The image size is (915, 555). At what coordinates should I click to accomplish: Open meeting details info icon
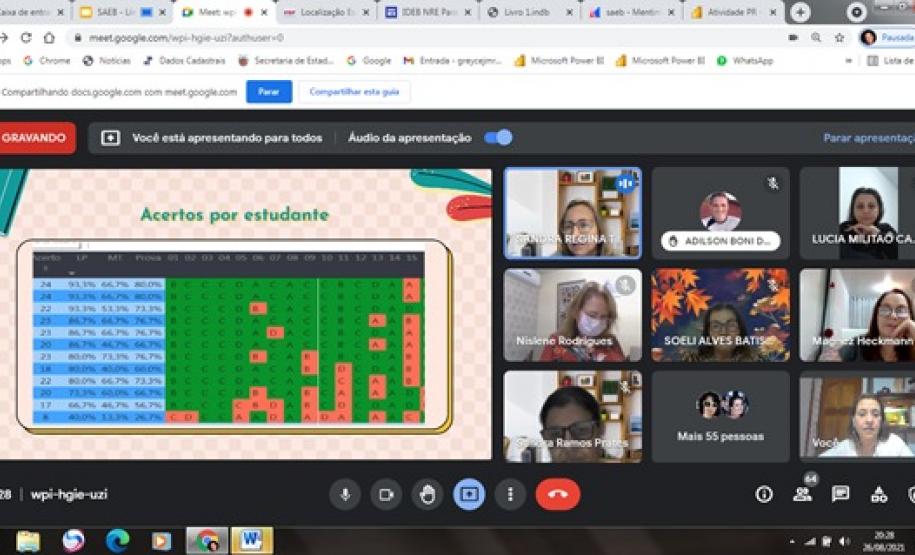[764, 494]
